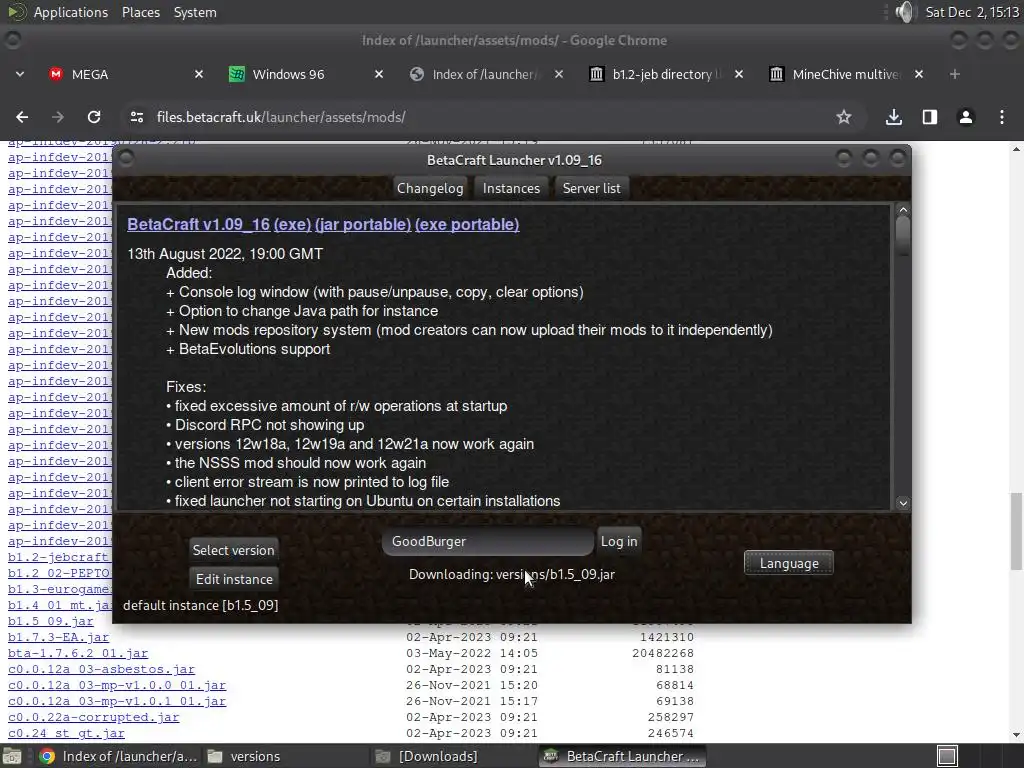
Task: Reload the page in Chrome
Action: (94, 117)
